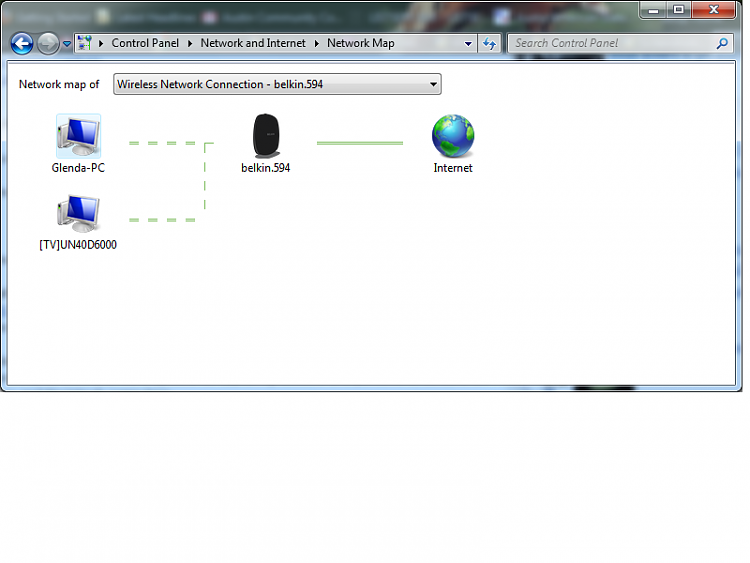Viewport: 750px width, 563px height.
Task: Click the Network Map breadcrumb
Action: (361, 43)
